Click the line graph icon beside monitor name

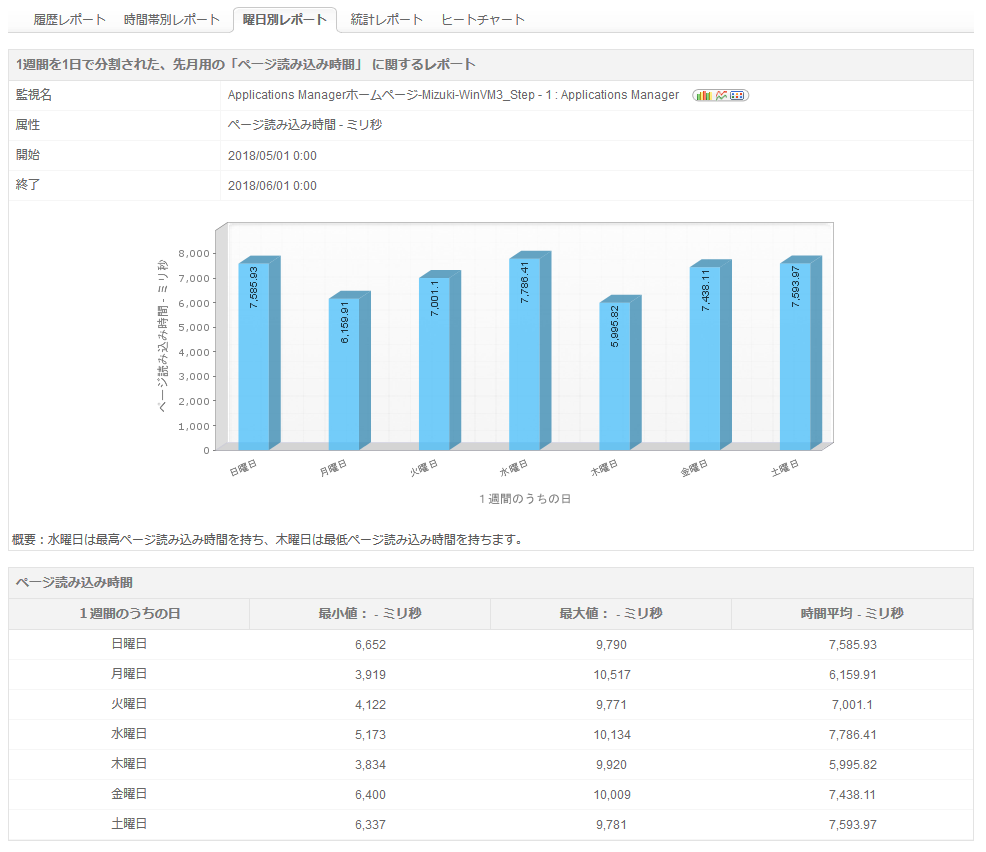[721, 96]
